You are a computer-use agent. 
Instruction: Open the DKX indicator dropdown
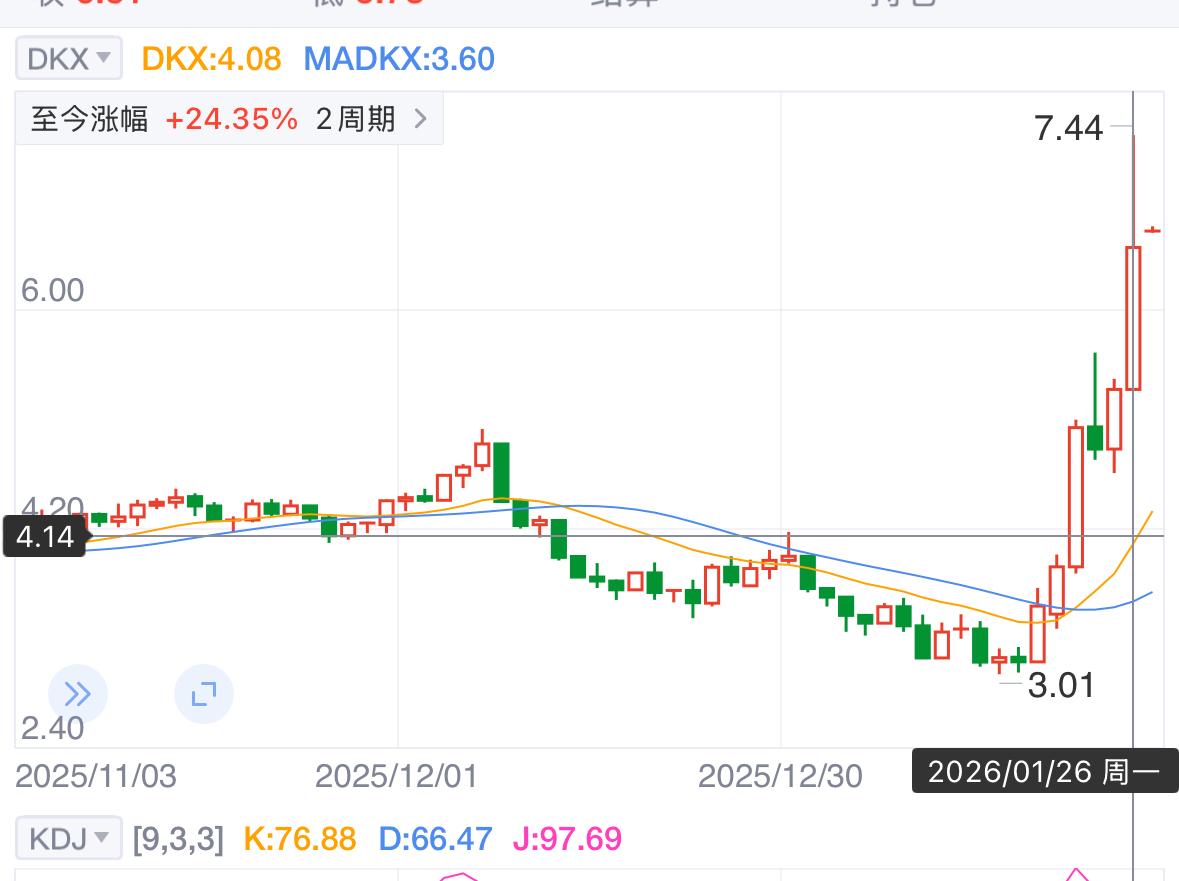(68, 59)
